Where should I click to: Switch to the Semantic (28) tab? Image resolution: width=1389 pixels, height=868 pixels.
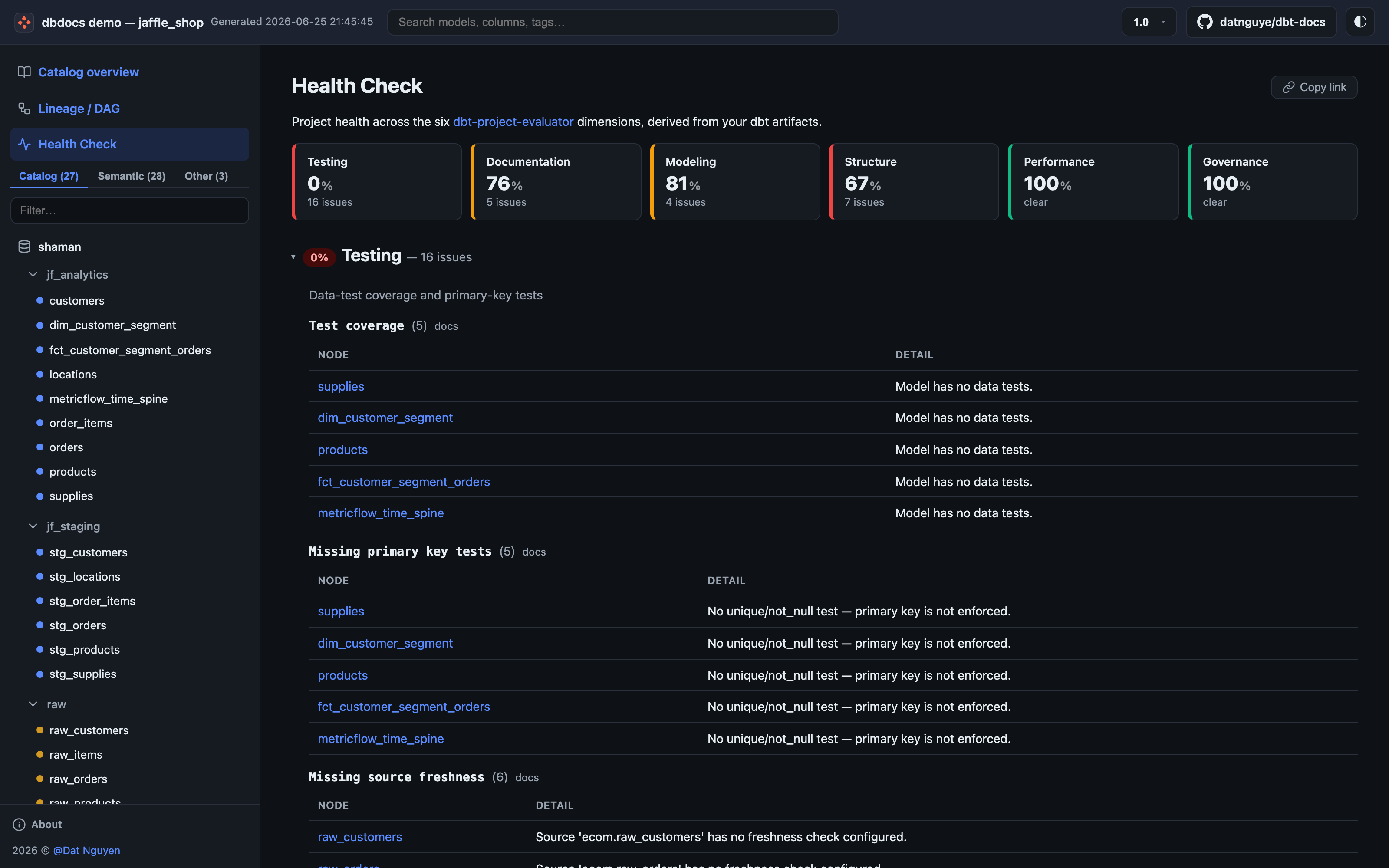[132, 176]
